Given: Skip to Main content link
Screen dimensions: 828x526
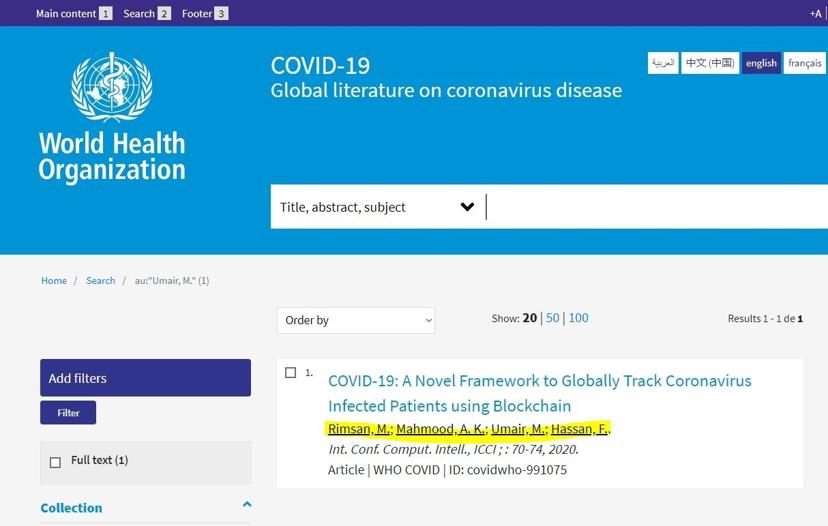Looking at the screenshot, I should pos(74,14).
